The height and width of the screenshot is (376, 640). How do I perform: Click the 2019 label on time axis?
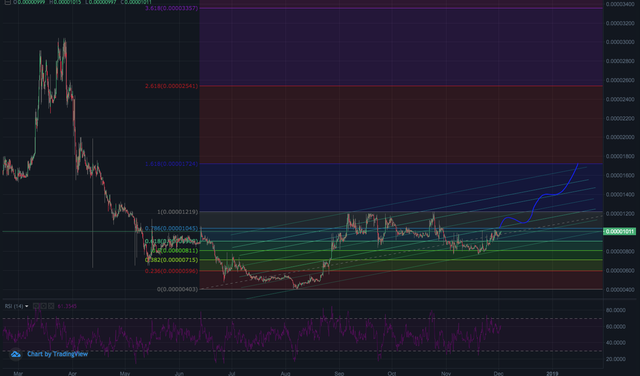tap(552, 373)
